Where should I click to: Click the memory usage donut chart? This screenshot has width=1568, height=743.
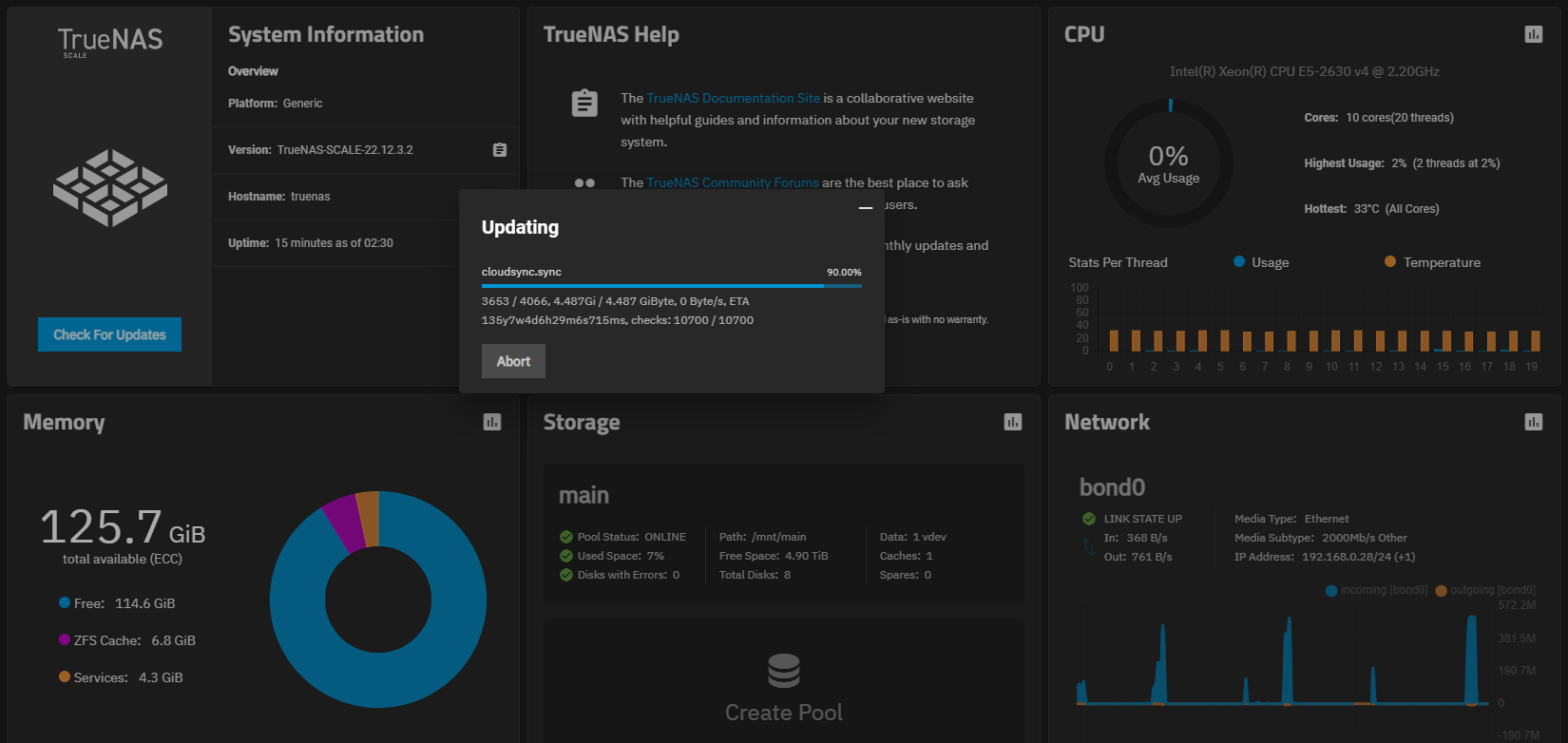click(x=378, y=600)
